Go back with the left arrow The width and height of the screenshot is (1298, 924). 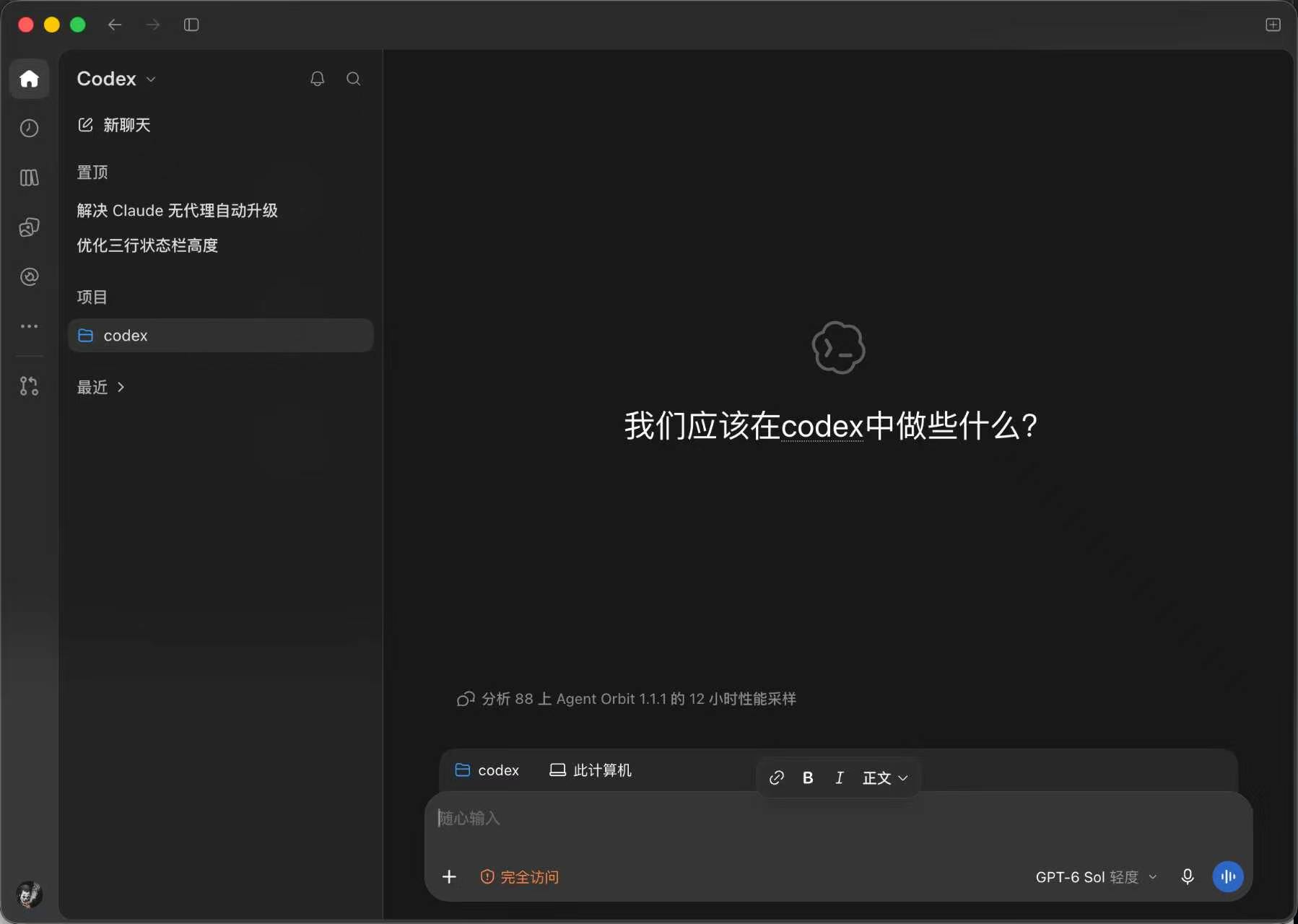point(115,25)
